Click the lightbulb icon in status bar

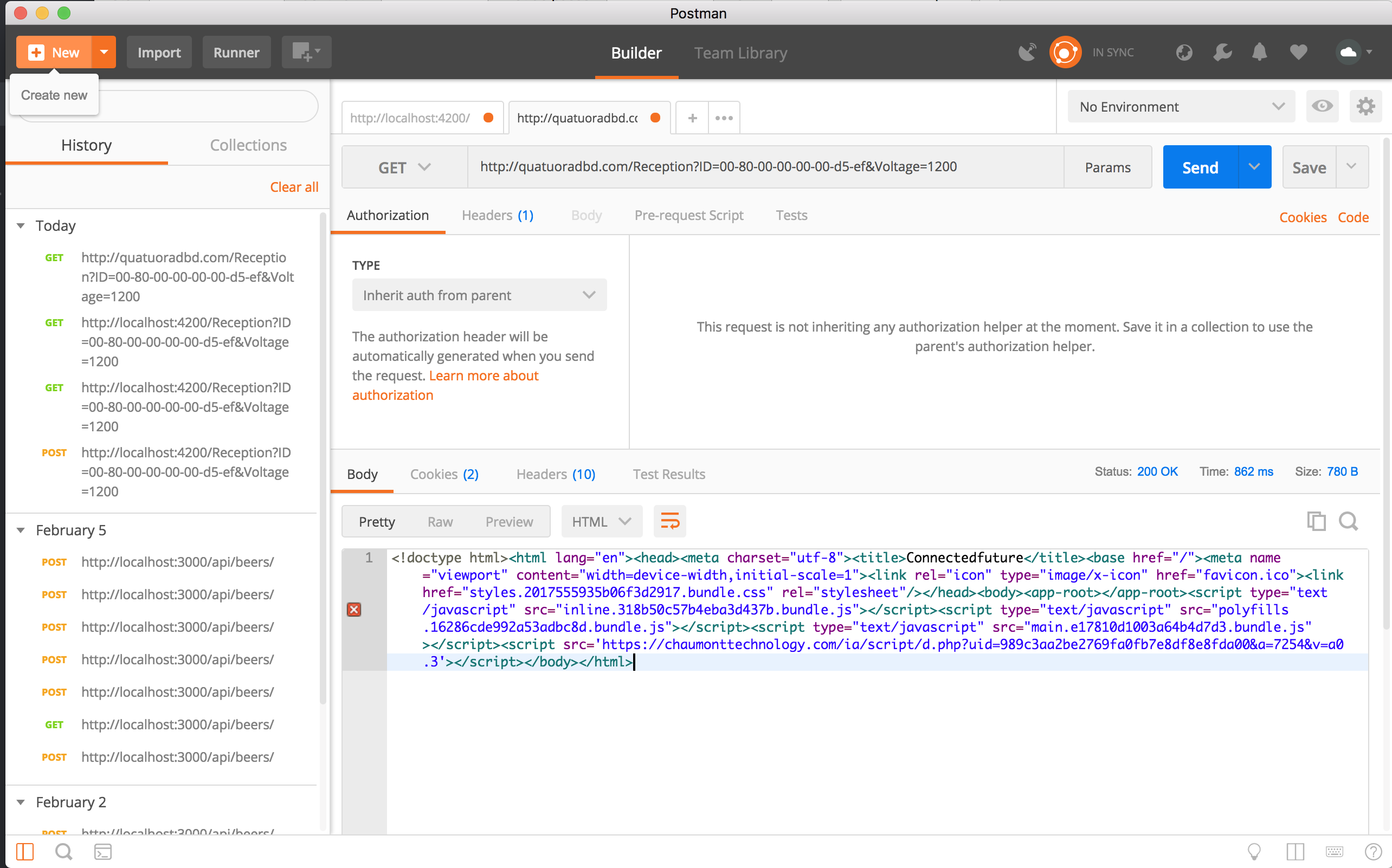(x=1254, y=851)
